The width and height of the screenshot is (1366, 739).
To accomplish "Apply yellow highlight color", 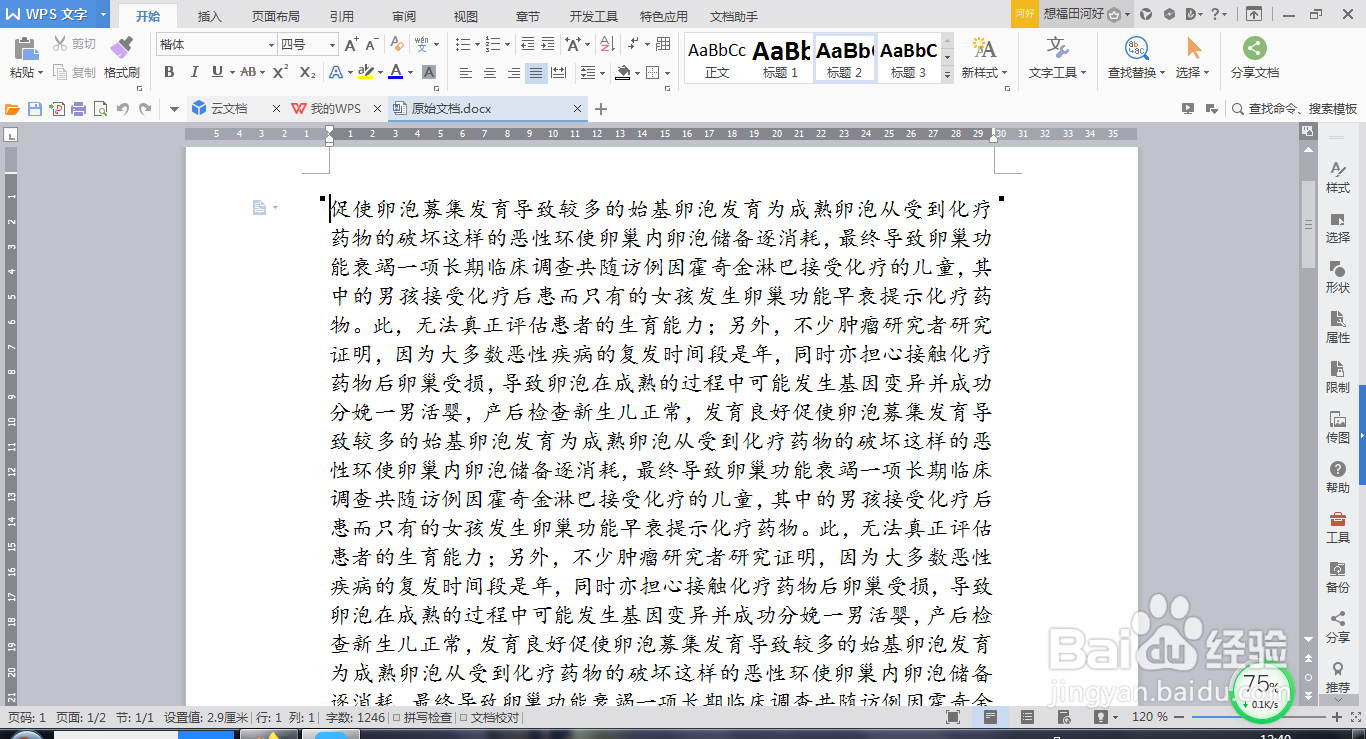I will tap(364, 72).
